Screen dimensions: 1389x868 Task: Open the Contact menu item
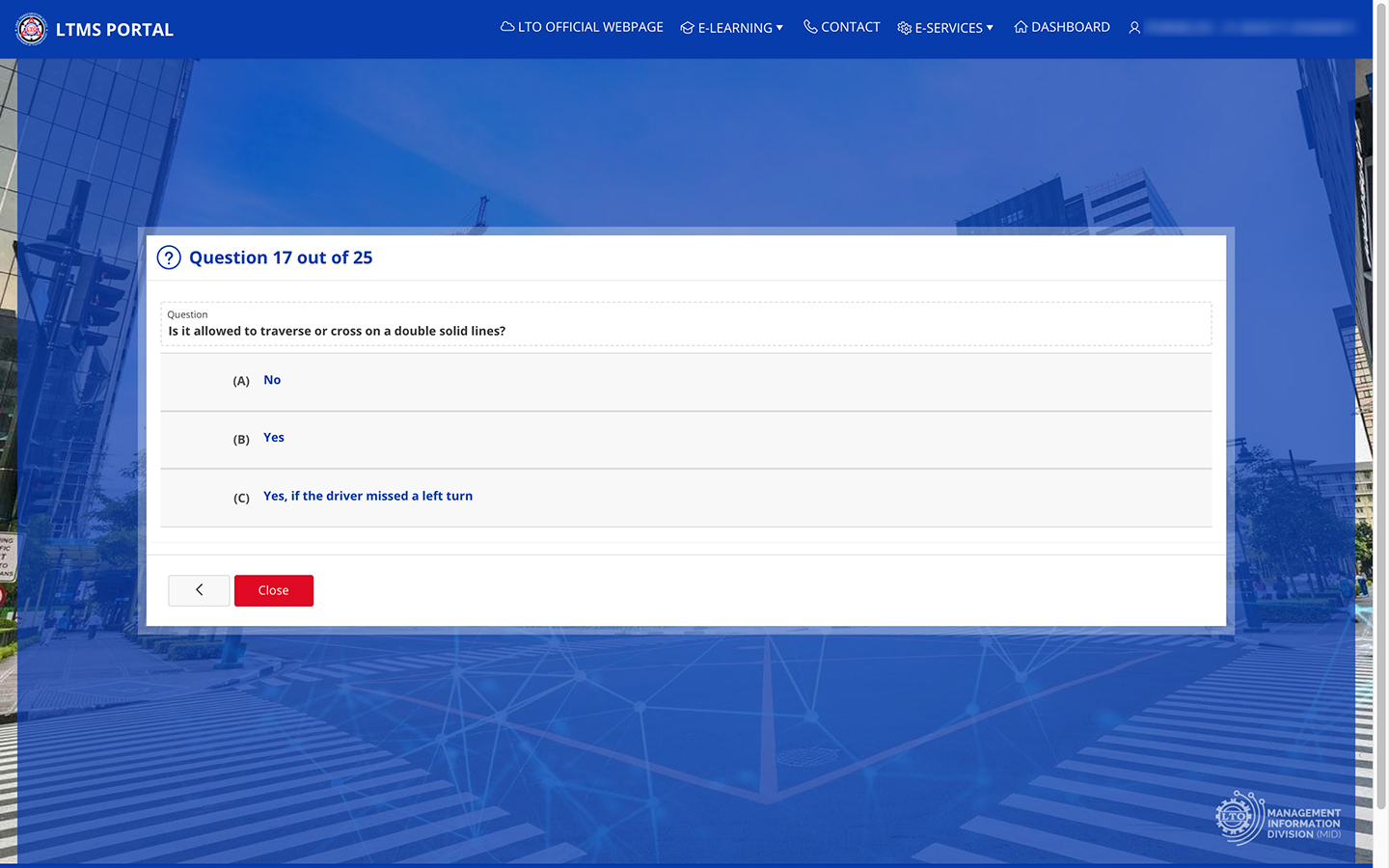(x=842, y=27)
